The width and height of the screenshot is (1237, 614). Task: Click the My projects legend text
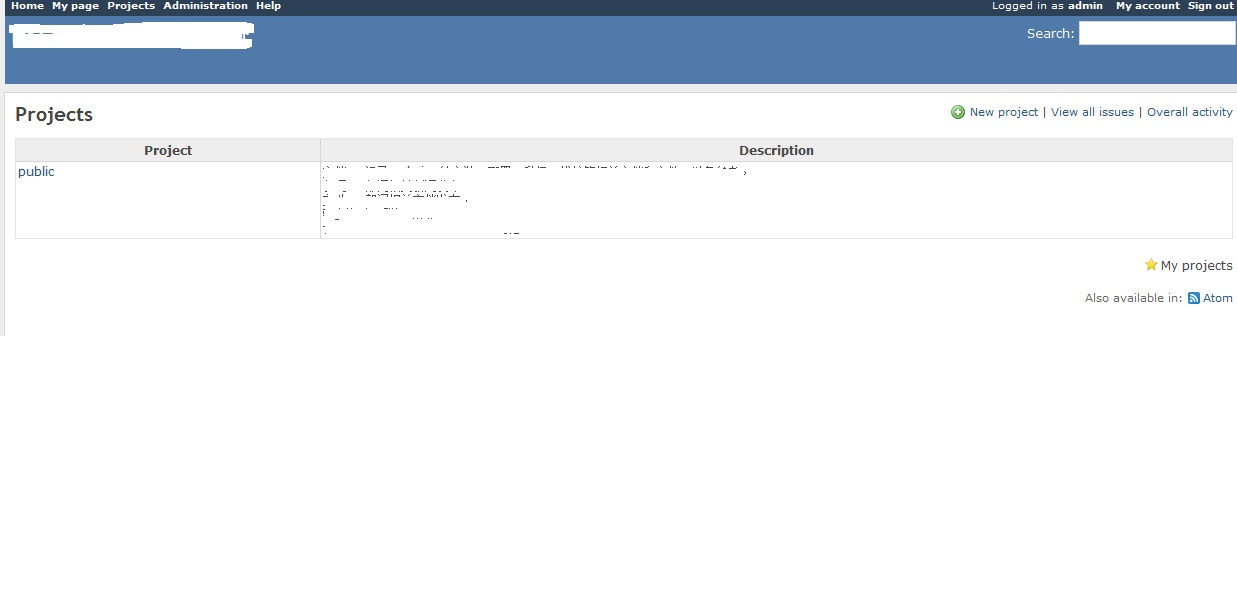tap(1197, 266)
